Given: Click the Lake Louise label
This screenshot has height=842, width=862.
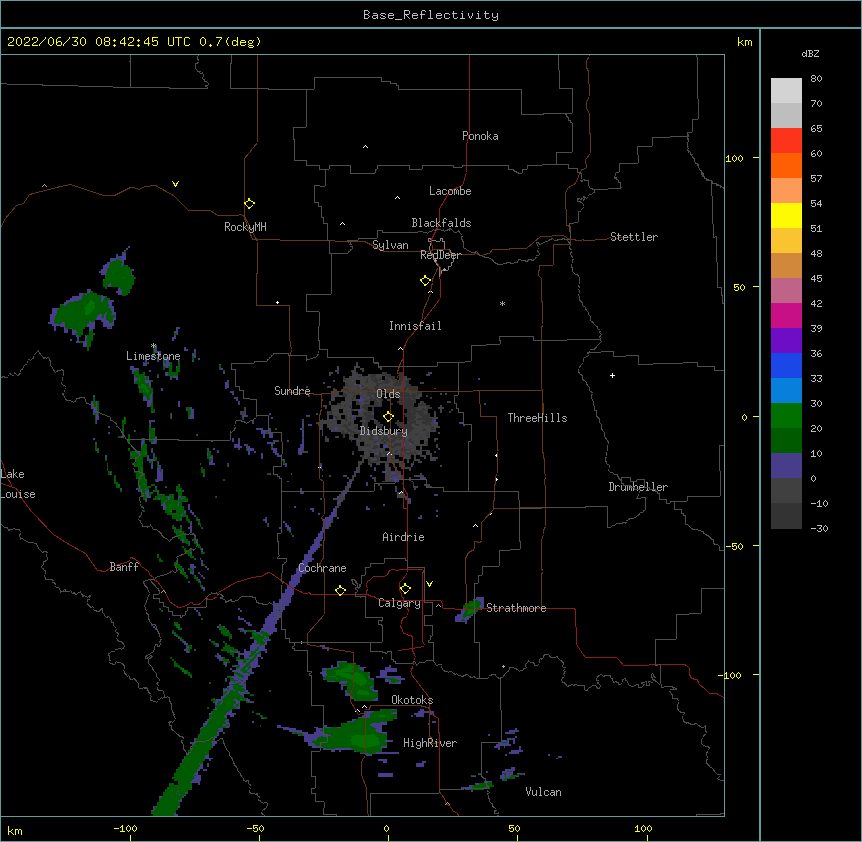Looking at the screenshot, I should (18, 484).
